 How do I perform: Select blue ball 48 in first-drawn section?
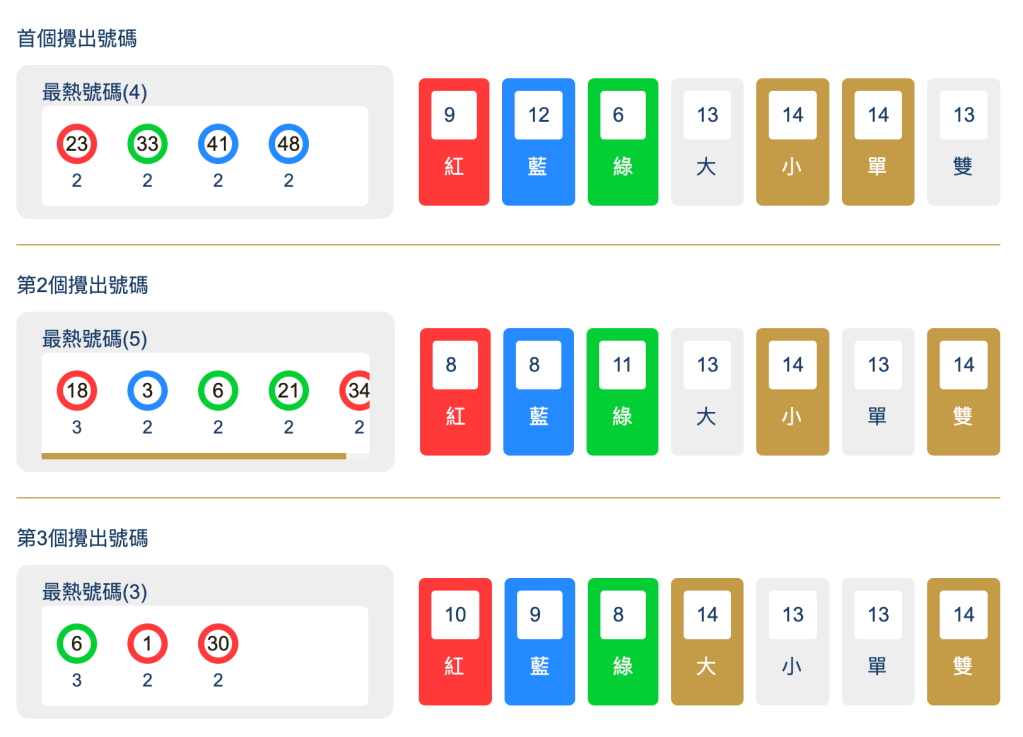click(x=288, y=144)
